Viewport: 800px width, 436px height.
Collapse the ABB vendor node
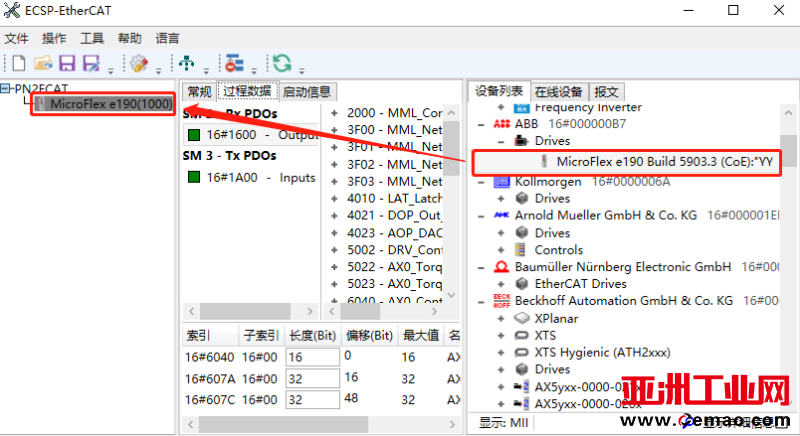481,124
